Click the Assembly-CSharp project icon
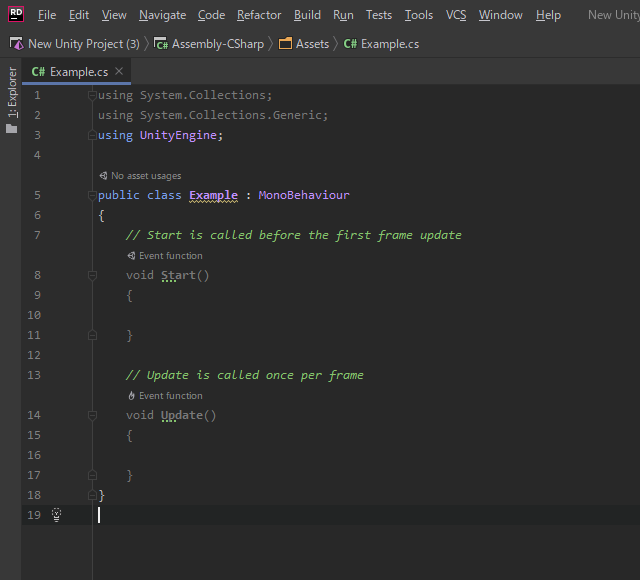 click(161, 44)
